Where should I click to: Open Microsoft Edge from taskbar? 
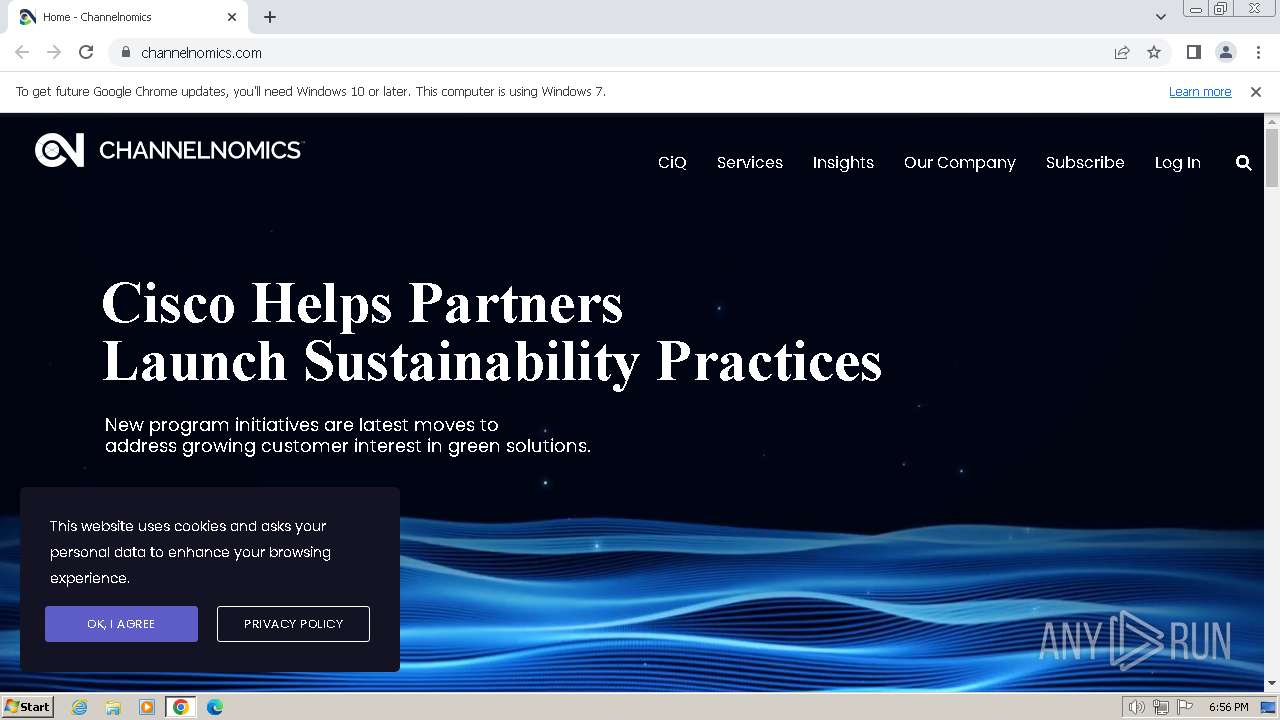(214, 707)
